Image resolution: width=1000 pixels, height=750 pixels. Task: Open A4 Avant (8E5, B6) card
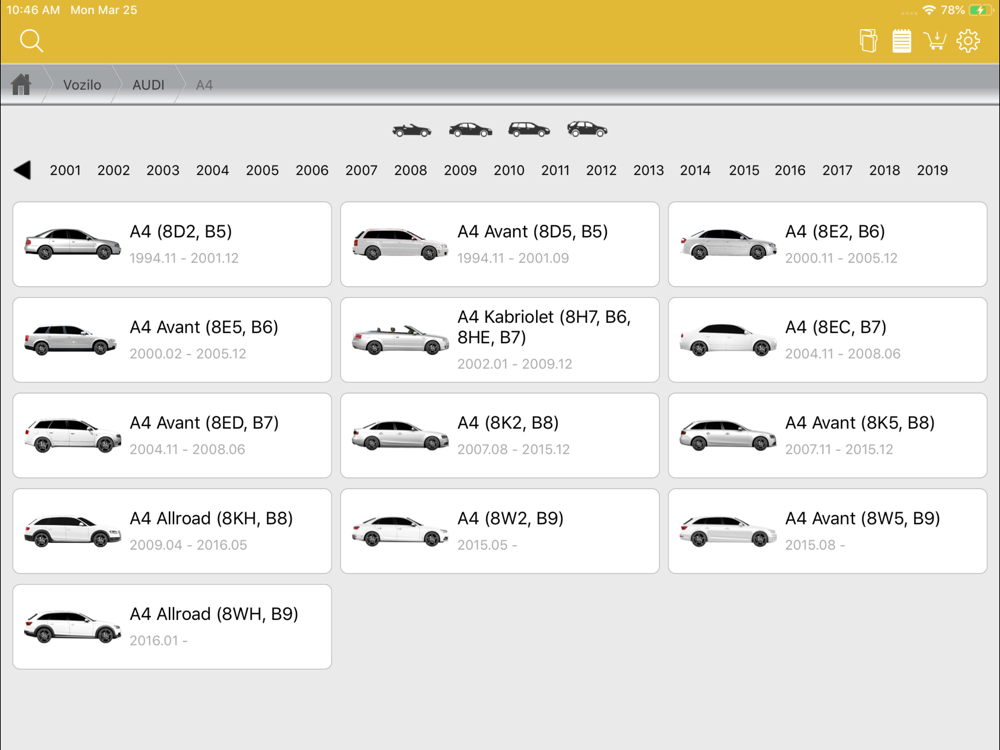tap(172, 340)
